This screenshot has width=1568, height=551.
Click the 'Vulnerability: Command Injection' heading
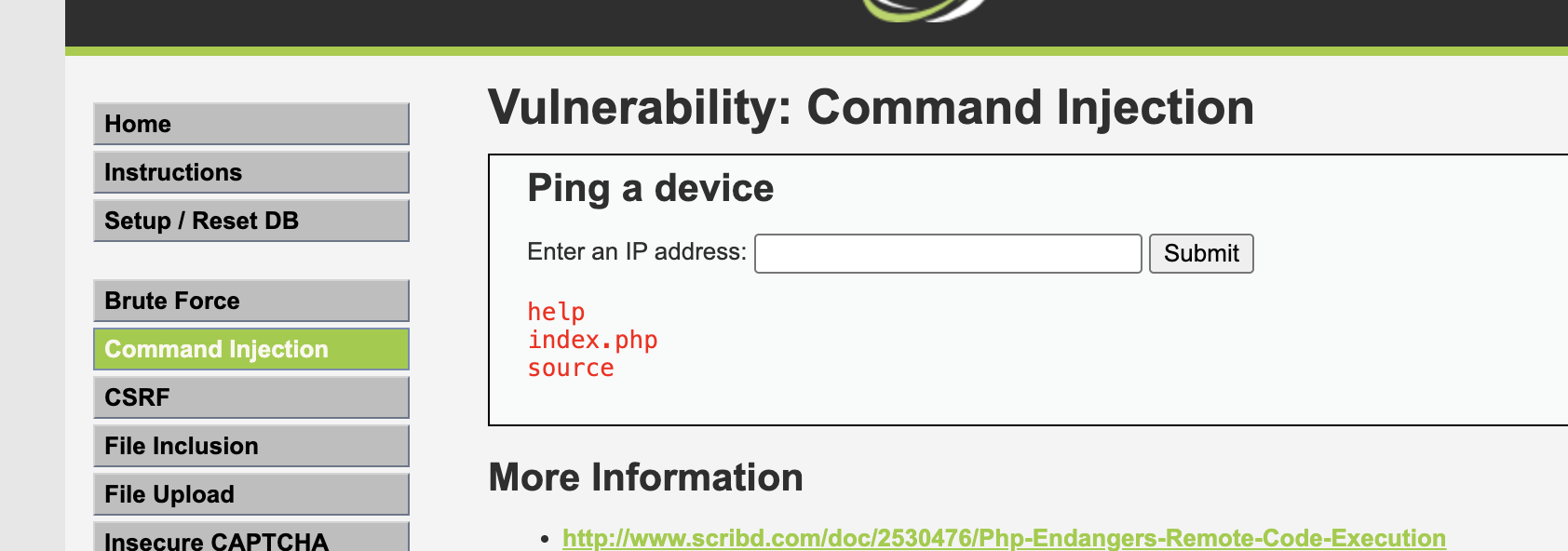pos(872,107)
